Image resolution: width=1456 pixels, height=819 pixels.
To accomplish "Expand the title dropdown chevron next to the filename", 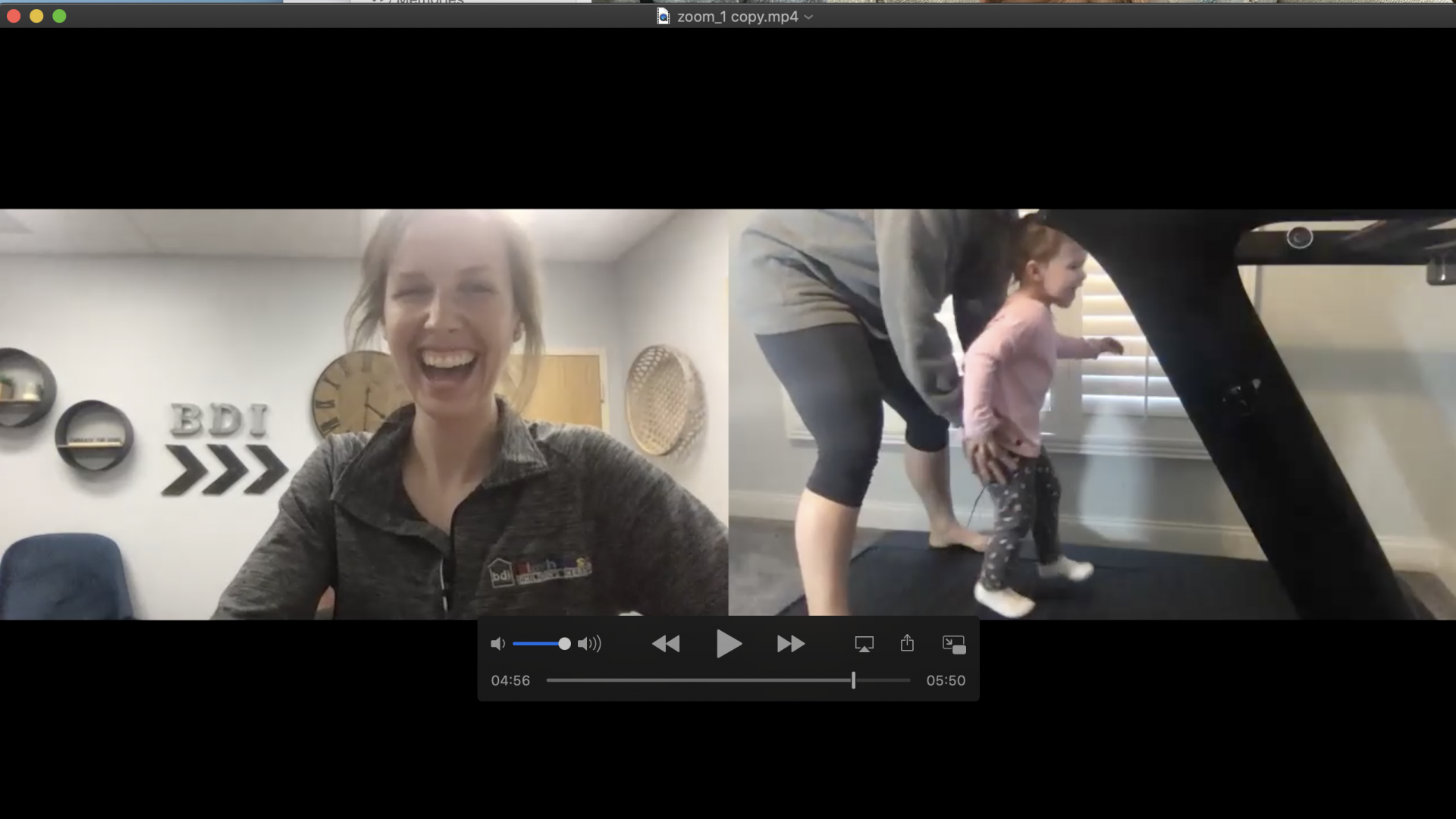I will [x=808, y=17].
